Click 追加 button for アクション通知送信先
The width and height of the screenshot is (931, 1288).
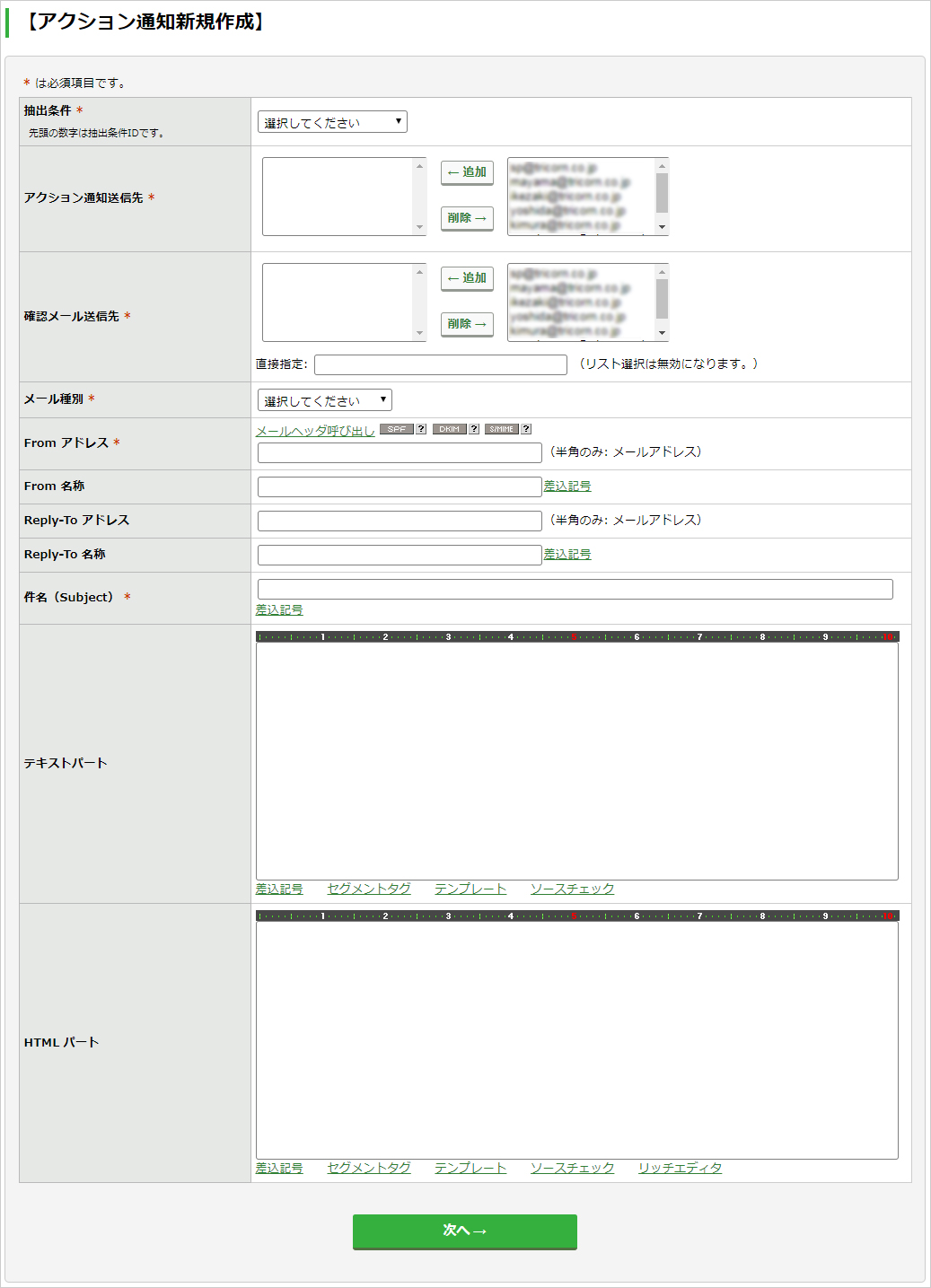(467, 172)
